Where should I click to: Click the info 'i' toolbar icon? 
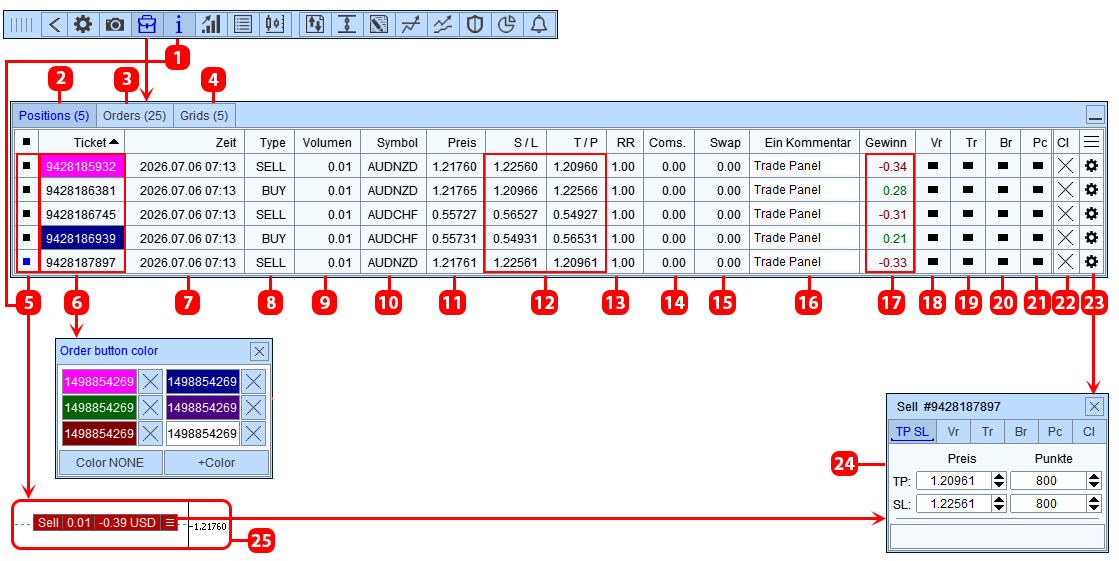[x=178, y=24]
